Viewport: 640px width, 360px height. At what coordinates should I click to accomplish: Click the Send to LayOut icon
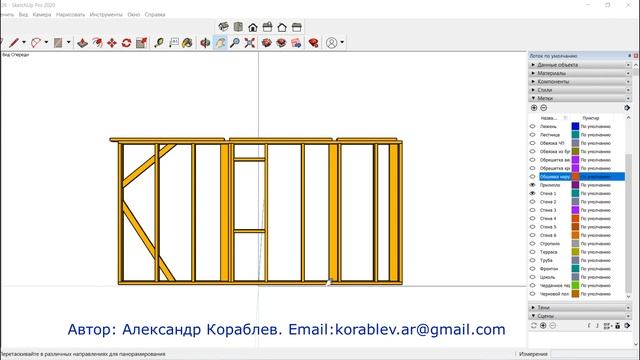click(x=296, y=42)
